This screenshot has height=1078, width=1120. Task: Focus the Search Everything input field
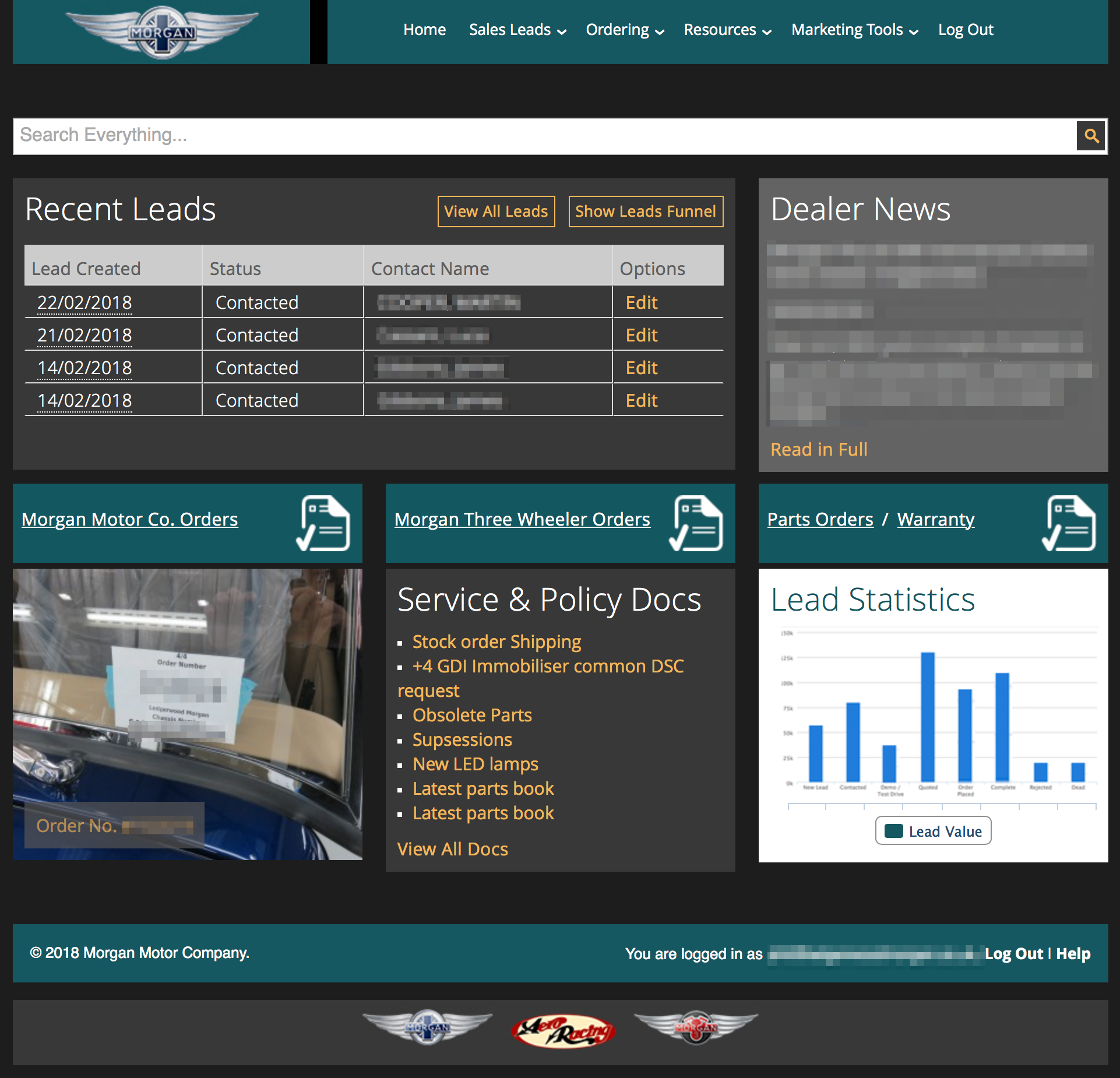(x=545, y=136)
